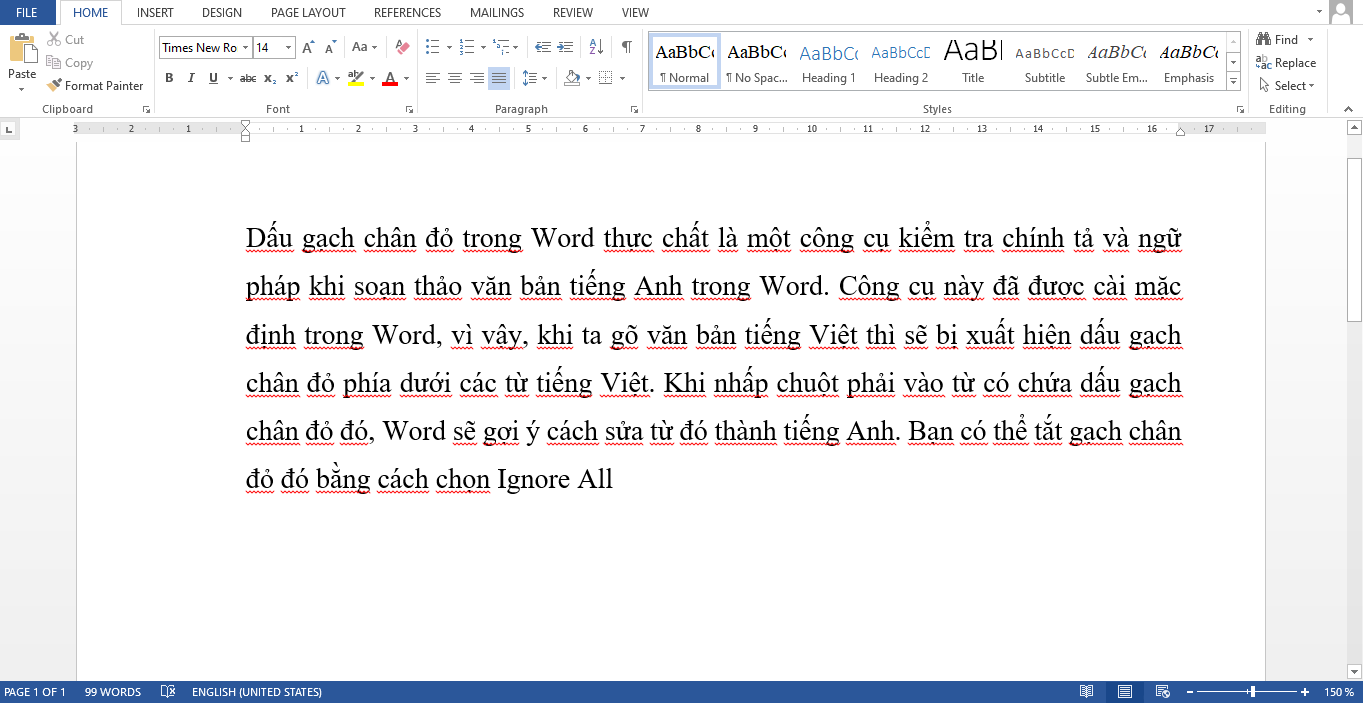Open the font size dropdown
The image size is (1363, 703).
(x=288, y=46)
